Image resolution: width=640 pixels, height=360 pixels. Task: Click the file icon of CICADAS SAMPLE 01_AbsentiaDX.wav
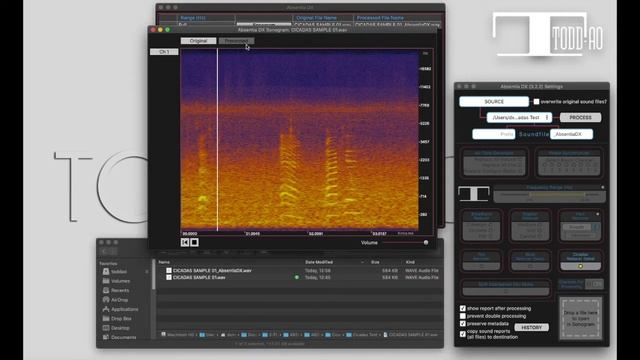coord(169,270)
